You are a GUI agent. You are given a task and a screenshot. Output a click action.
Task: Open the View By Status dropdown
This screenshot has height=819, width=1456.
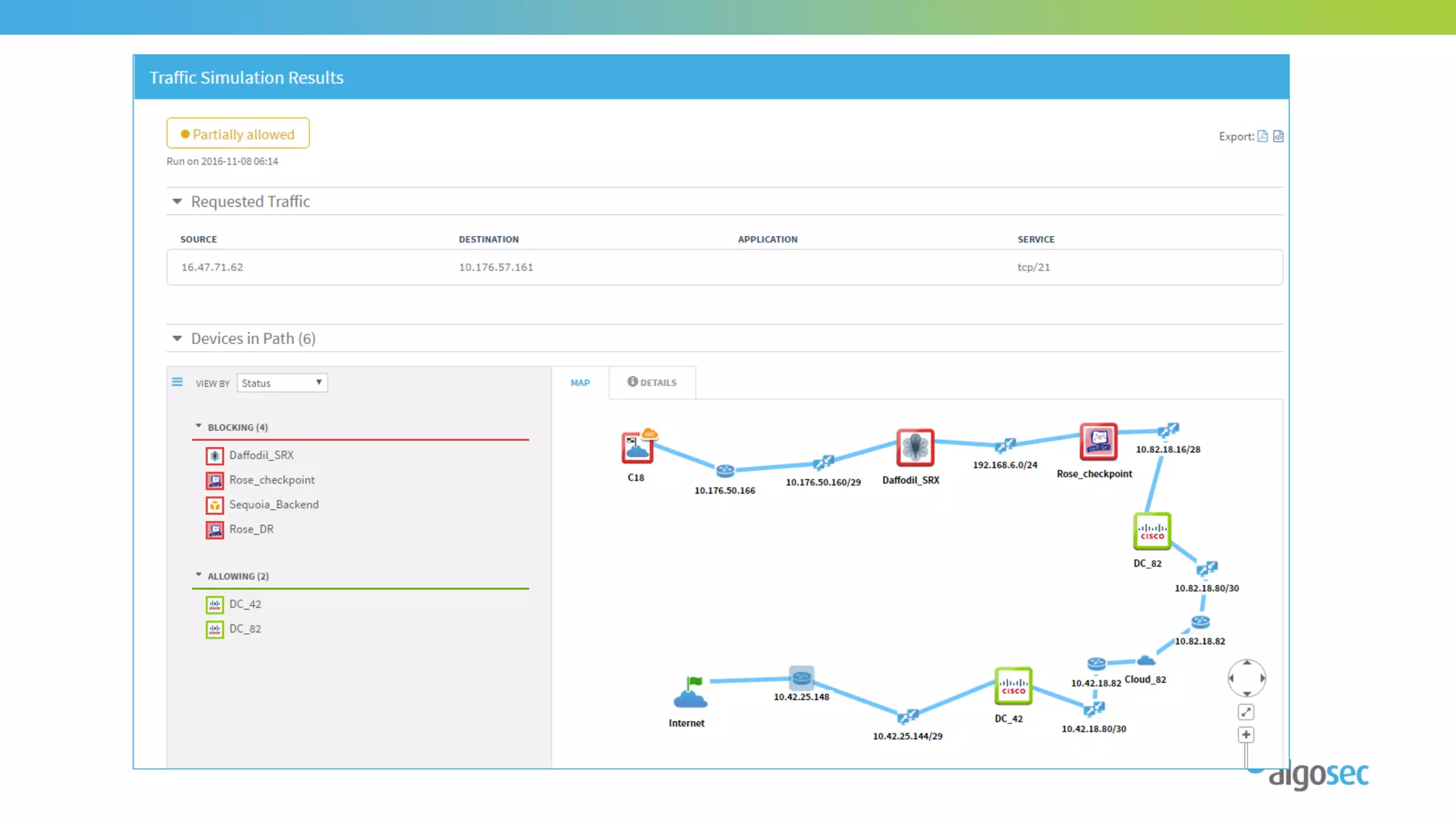(x=282, y=383)
